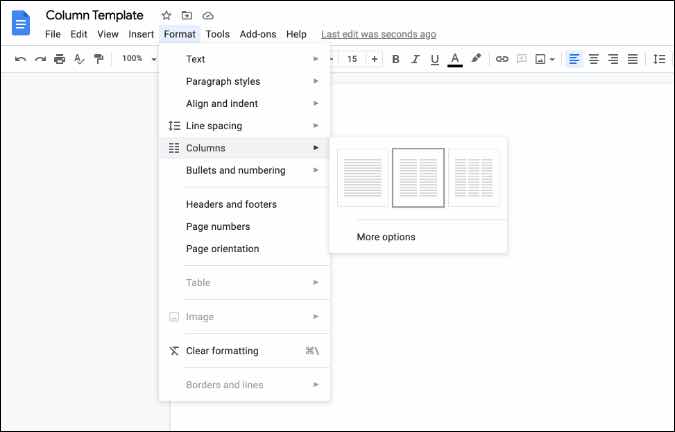Open the text color picker

[x=455, y=59]
